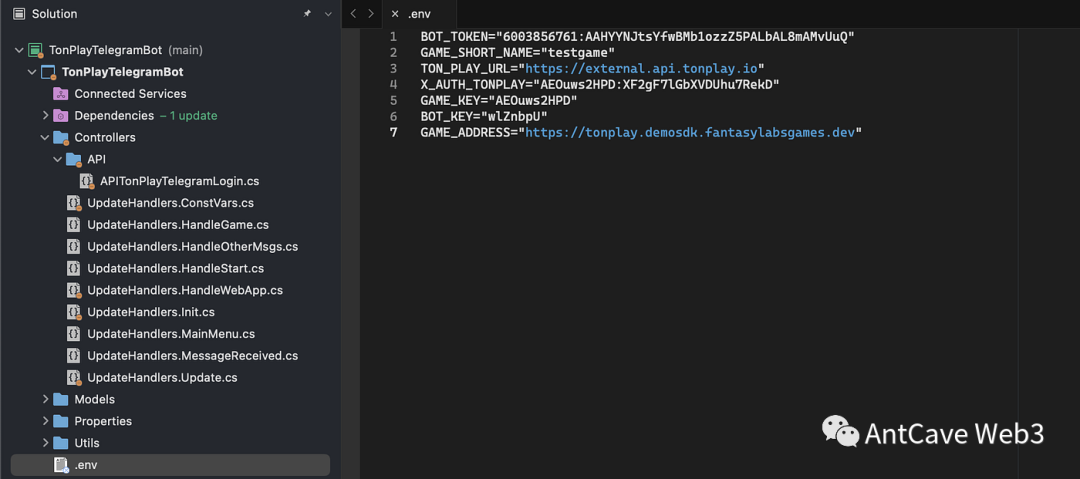The image size is (1080, 479).
Task: Navigate back with left arrow button
Action: pyautogui.click(x=354, y=14)
